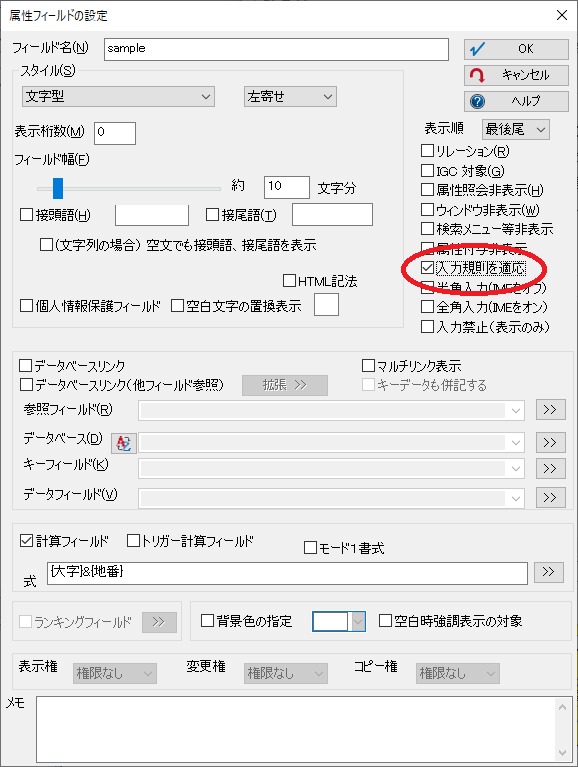578x767 pixels.
Task: Click the >> button next to データフィールド
Action: coord(551,498)
